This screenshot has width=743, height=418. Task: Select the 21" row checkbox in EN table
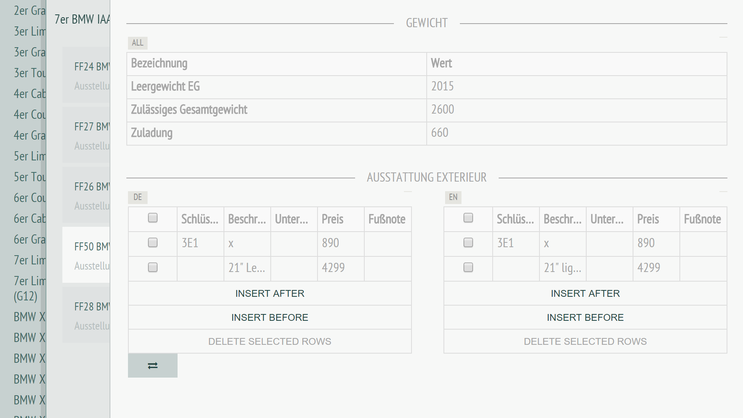468,268
